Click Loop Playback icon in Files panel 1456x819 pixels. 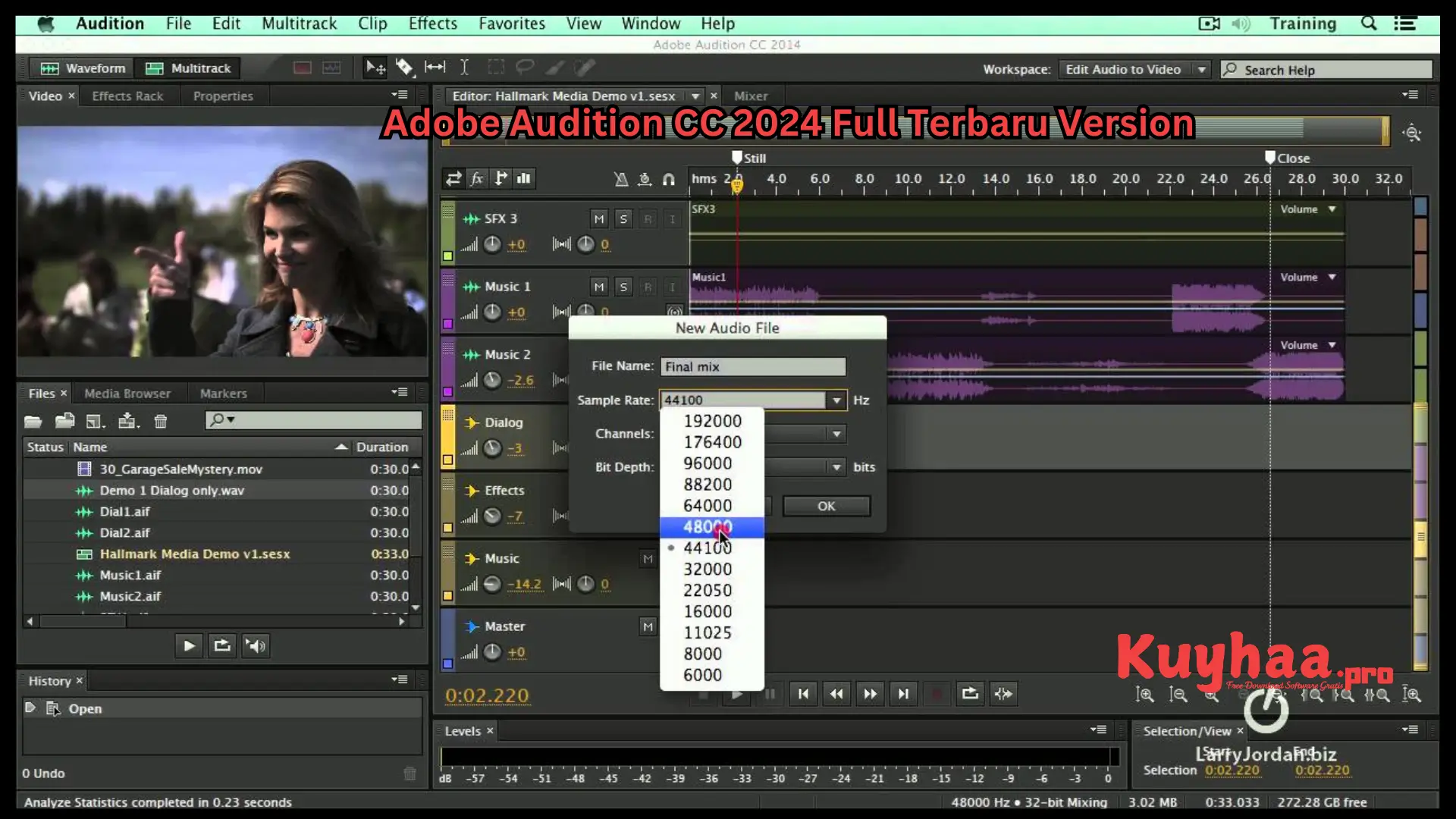(x=222, y=646)
